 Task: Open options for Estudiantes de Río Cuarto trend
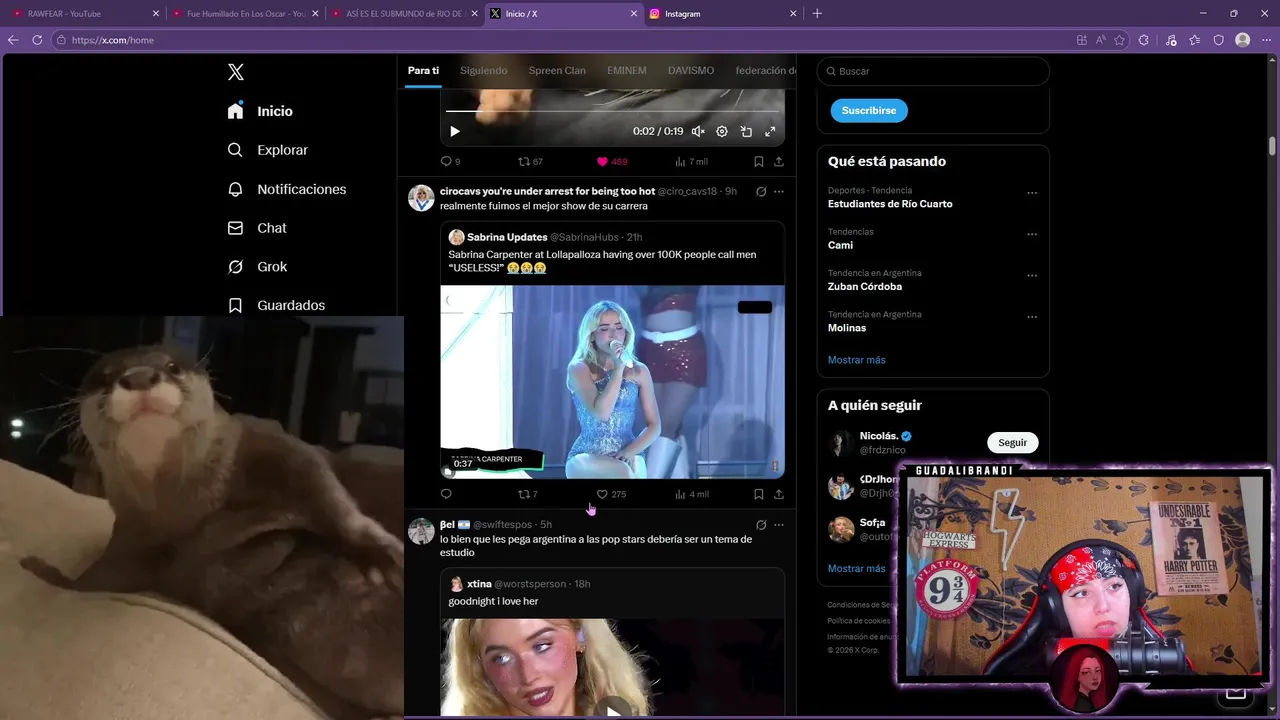click(x=1032, y=193)
